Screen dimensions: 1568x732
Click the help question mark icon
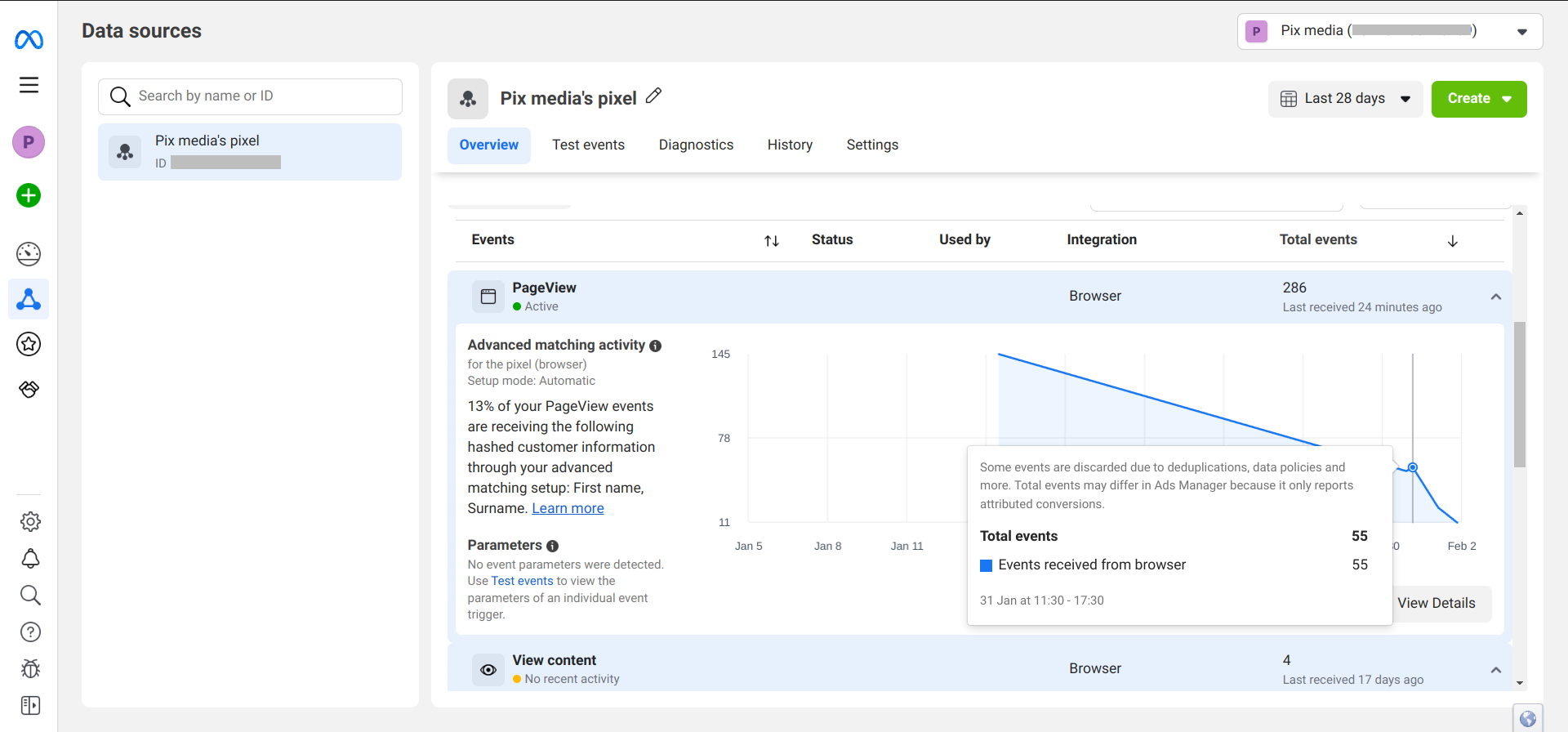30,632
